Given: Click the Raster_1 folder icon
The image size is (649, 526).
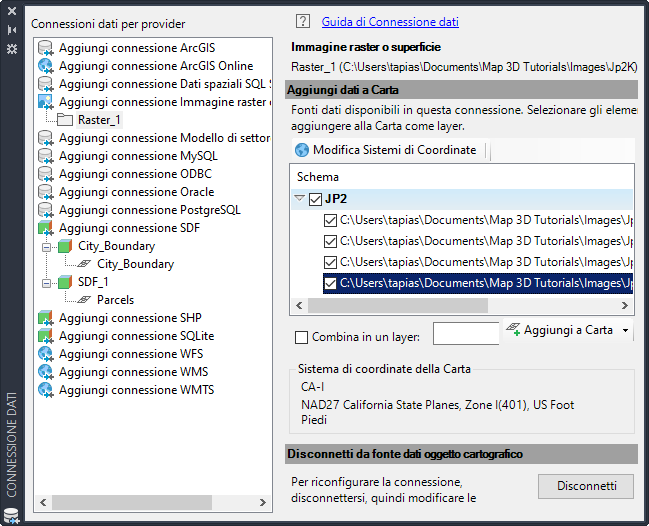Looking at the screenshot, I should pos(65,120).
